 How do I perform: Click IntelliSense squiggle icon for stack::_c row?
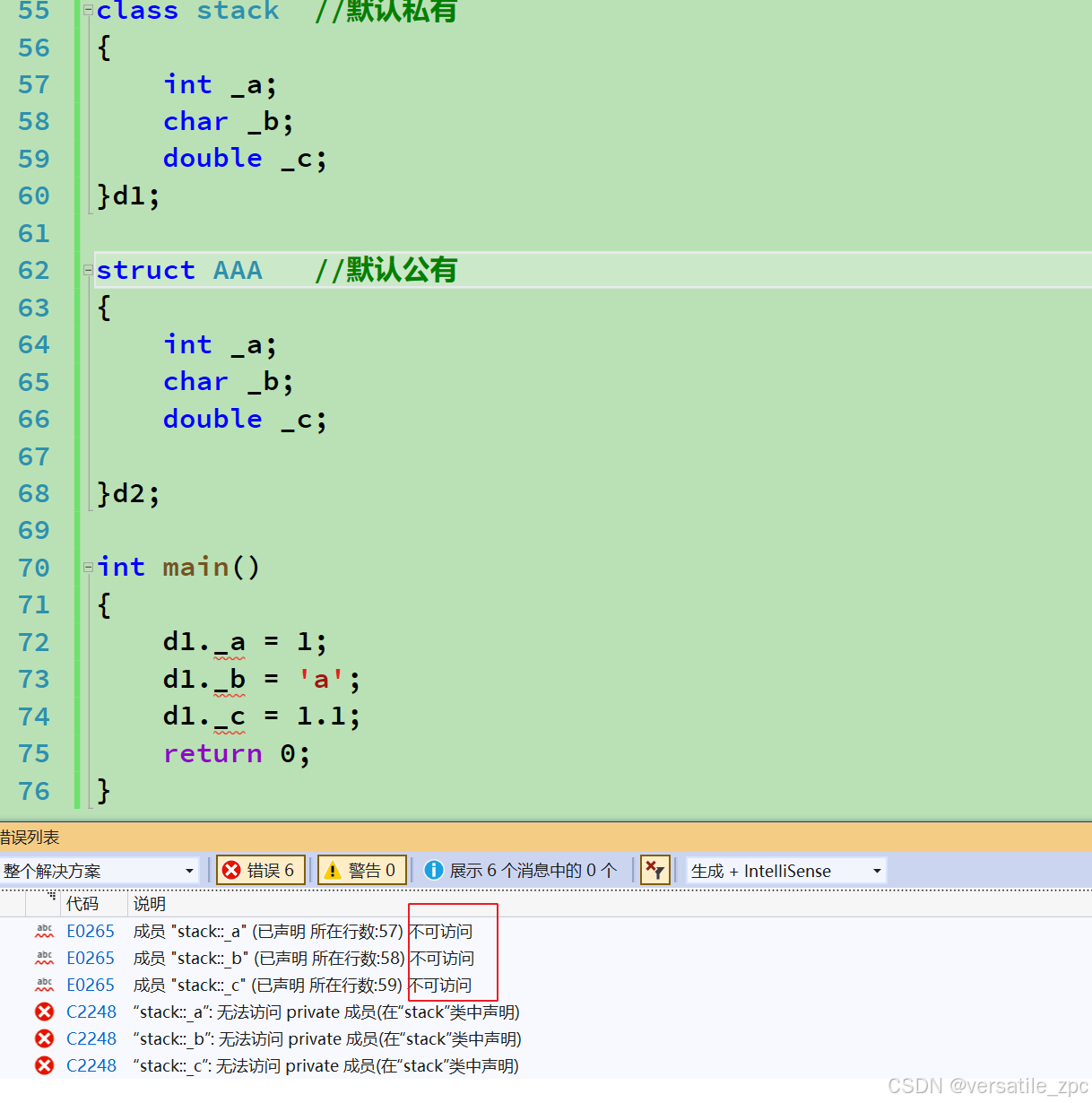point(44,986)
